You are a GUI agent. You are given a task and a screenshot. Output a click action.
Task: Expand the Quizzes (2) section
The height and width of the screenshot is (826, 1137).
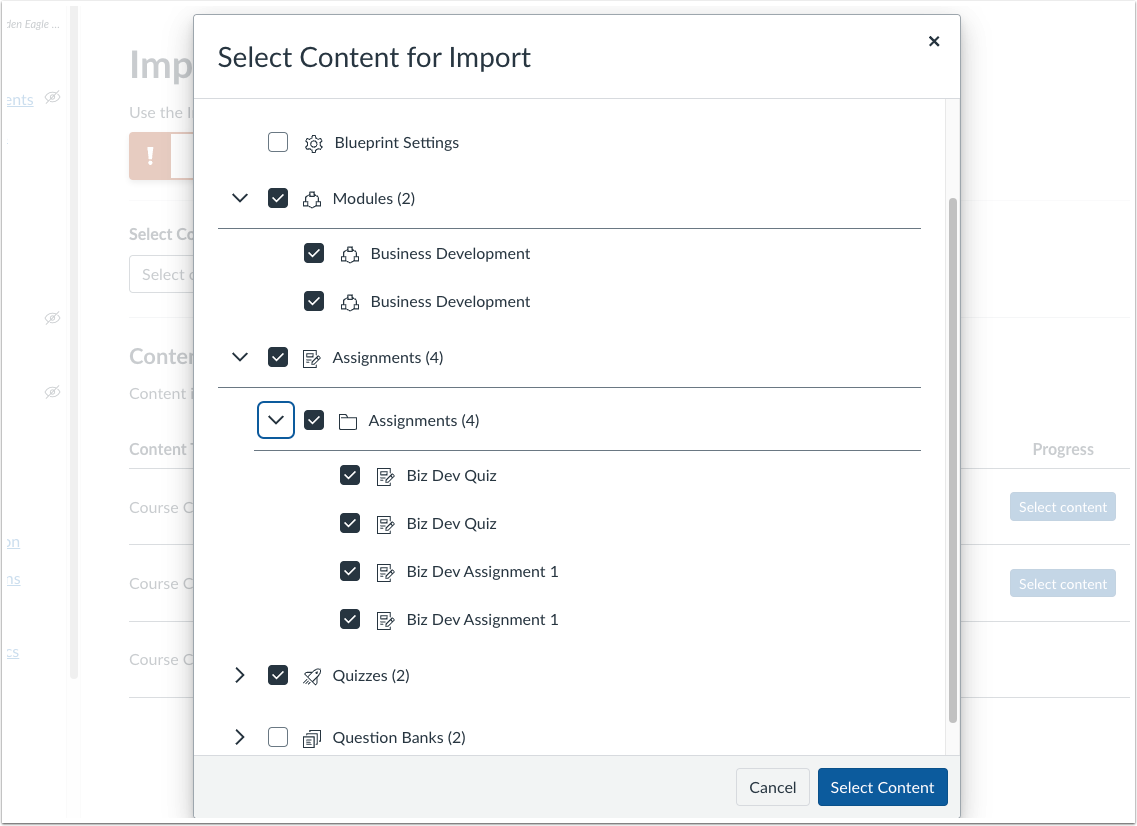point(240,675)
